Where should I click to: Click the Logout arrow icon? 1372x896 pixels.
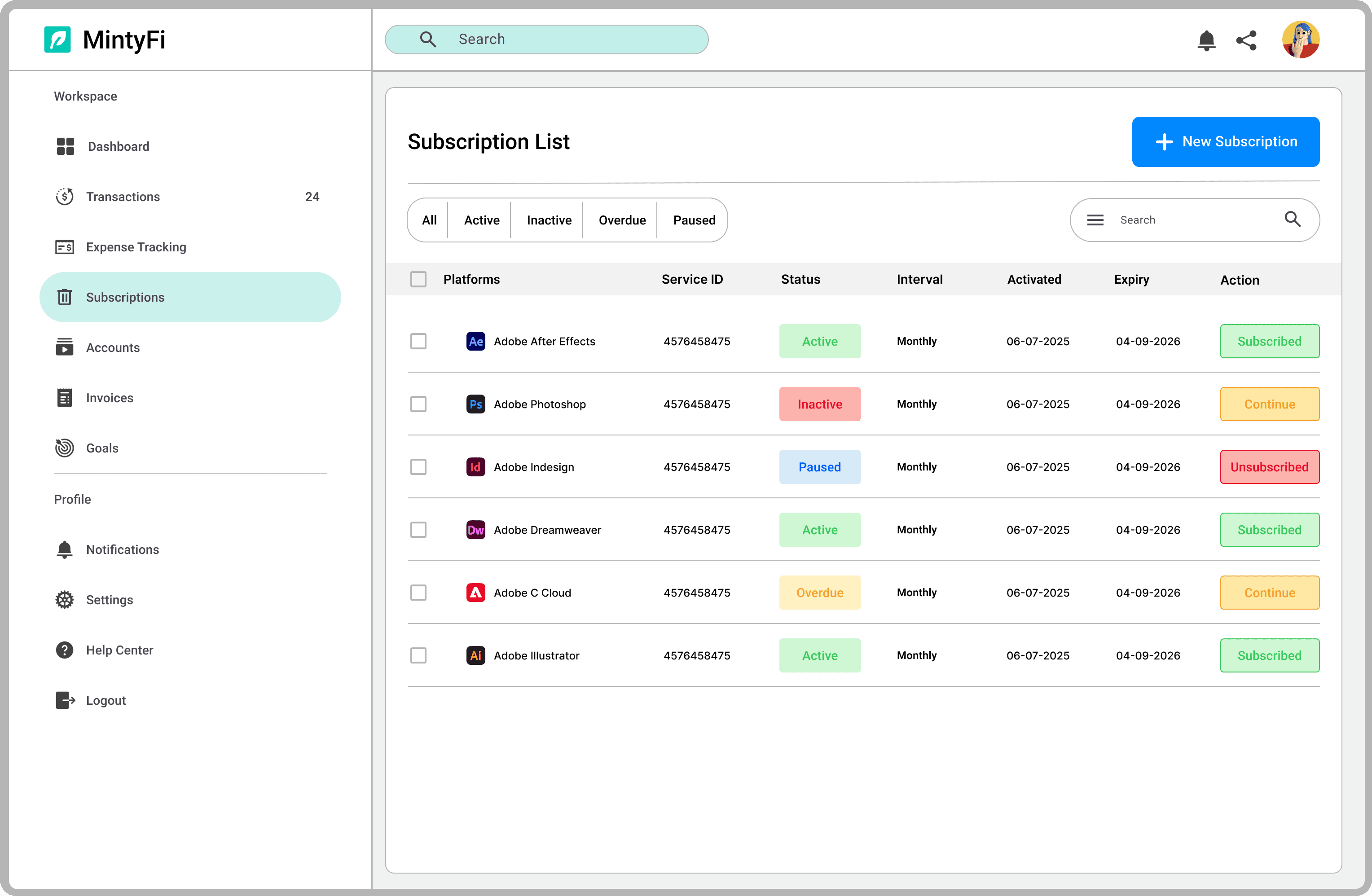[x=66, y=700]
